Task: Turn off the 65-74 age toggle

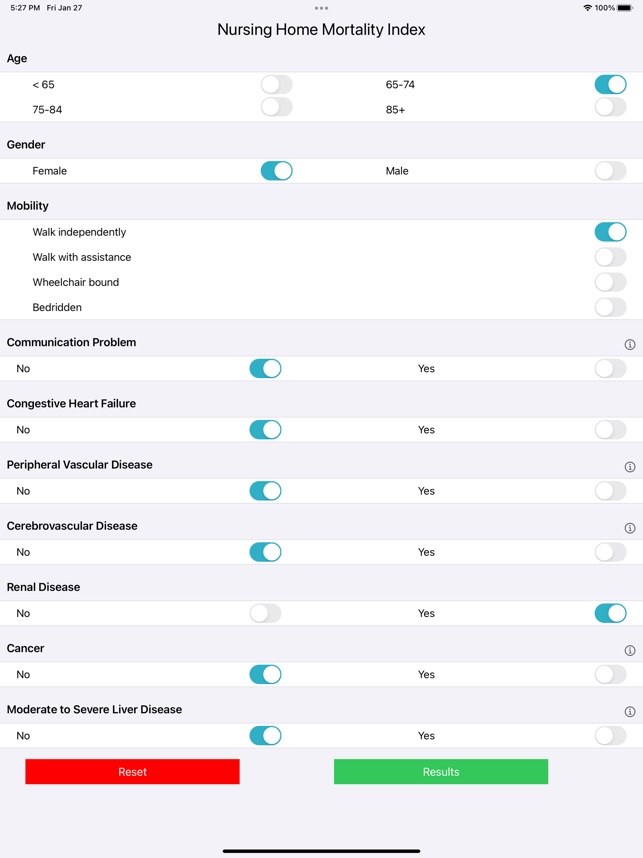Action: (x=610, y=85)
